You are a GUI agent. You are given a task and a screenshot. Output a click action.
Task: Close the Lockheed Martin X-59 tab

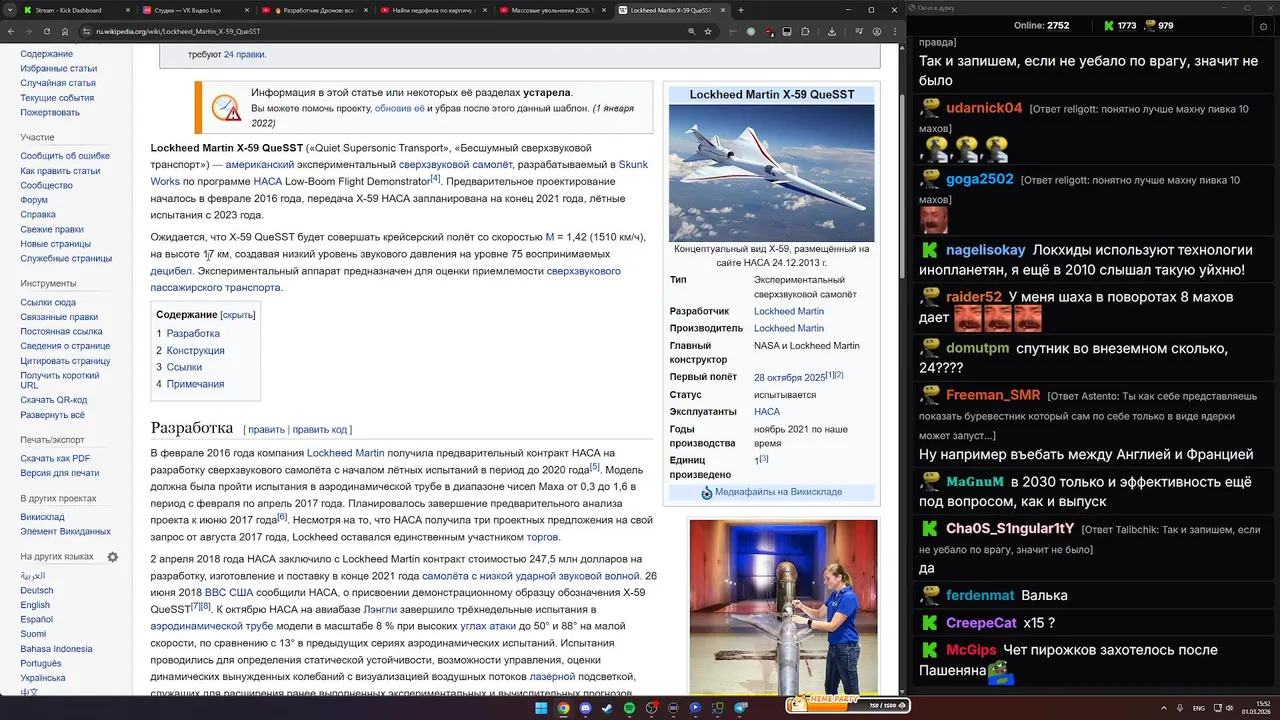(x=721, y=10)
